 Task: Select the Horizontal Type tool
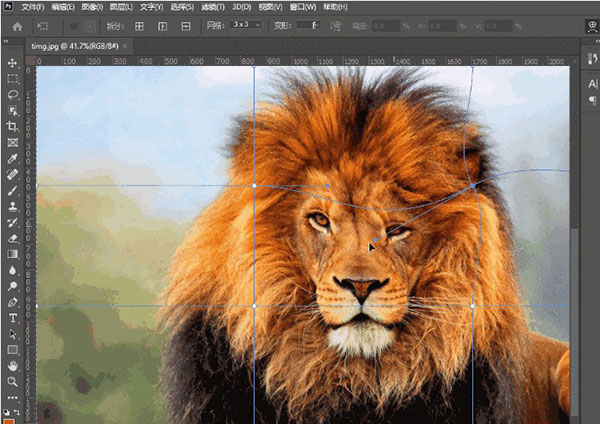[x=12, y=318]
